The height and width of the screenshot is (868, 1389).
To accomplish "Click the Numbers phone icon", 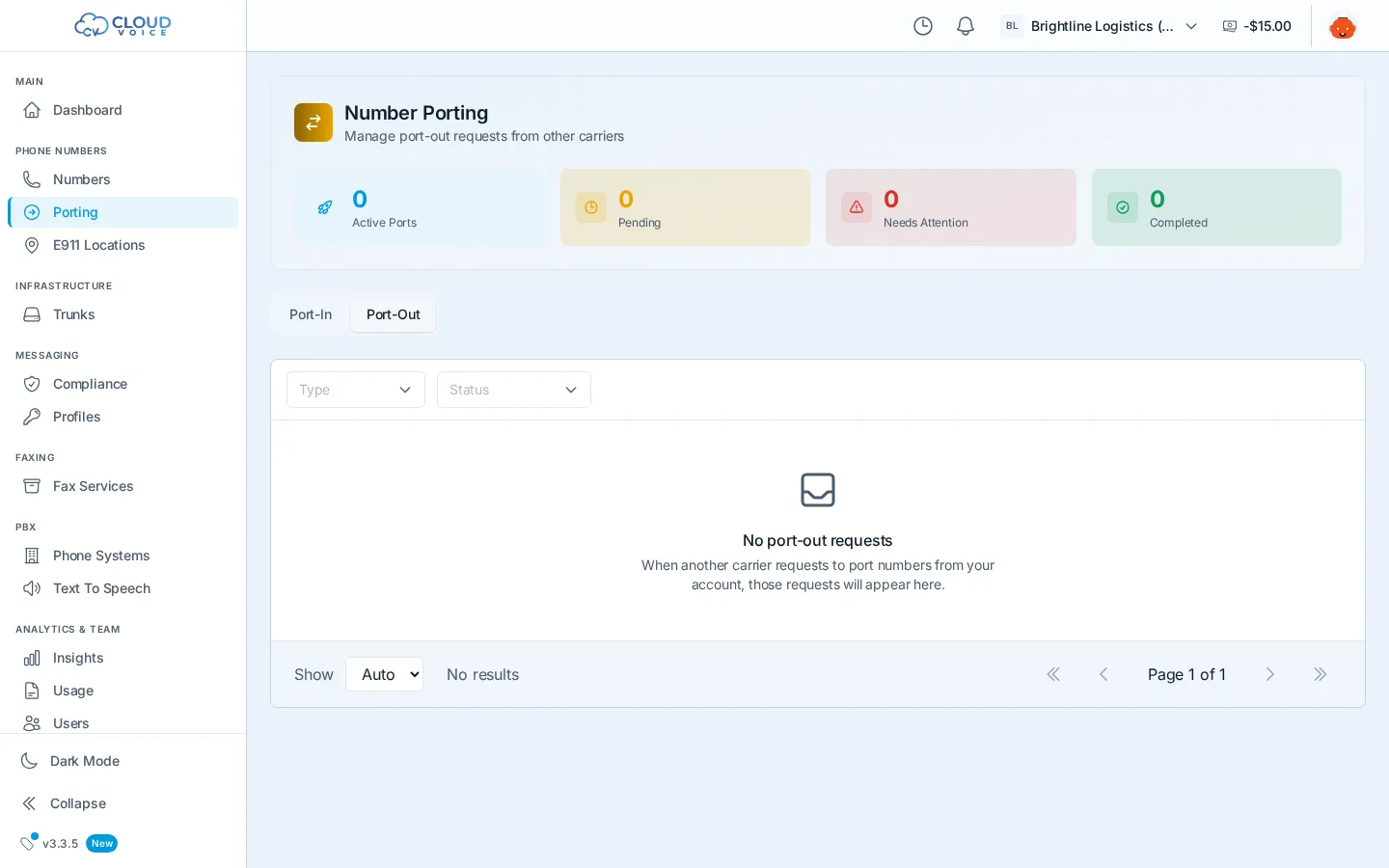I will [32, 179].
